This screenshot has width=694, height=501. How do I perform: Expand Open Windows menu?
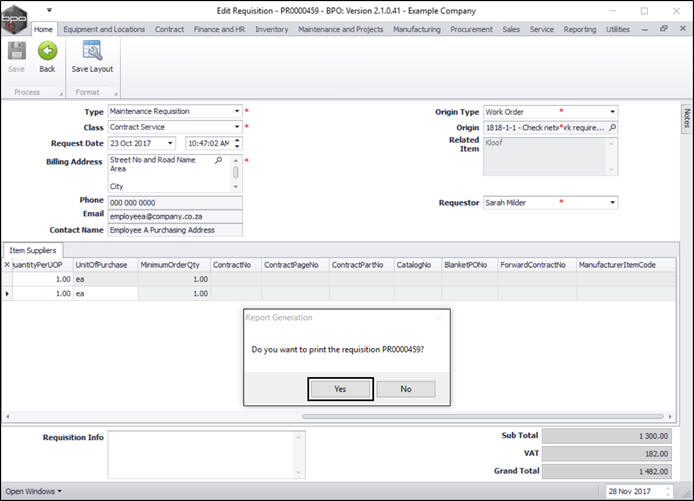34,491
